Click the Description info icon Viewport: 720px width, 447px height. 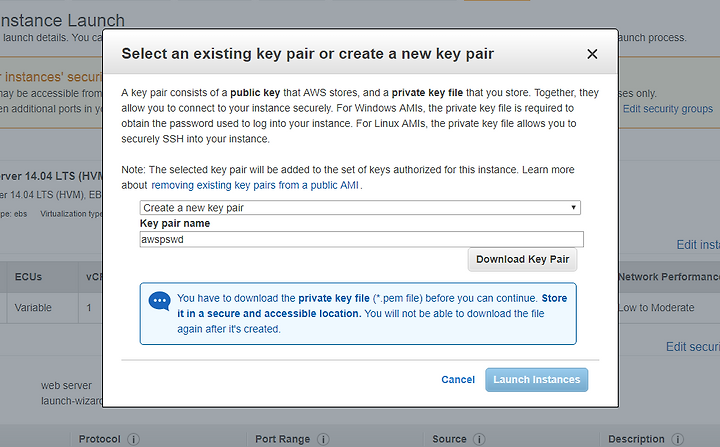tap(677, 439)
